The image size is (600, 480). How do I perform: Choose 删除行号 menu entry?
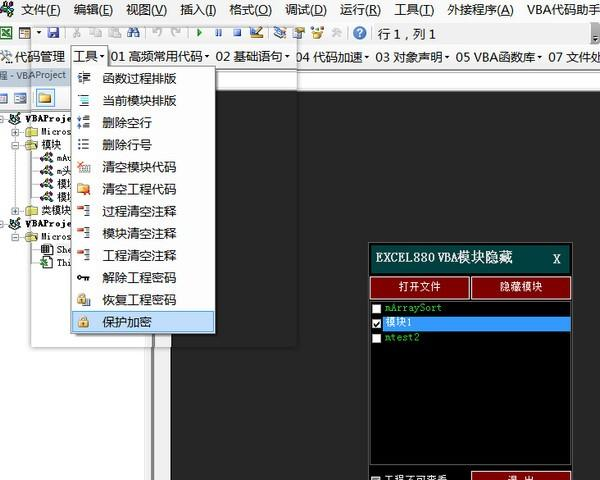point(143,145)
